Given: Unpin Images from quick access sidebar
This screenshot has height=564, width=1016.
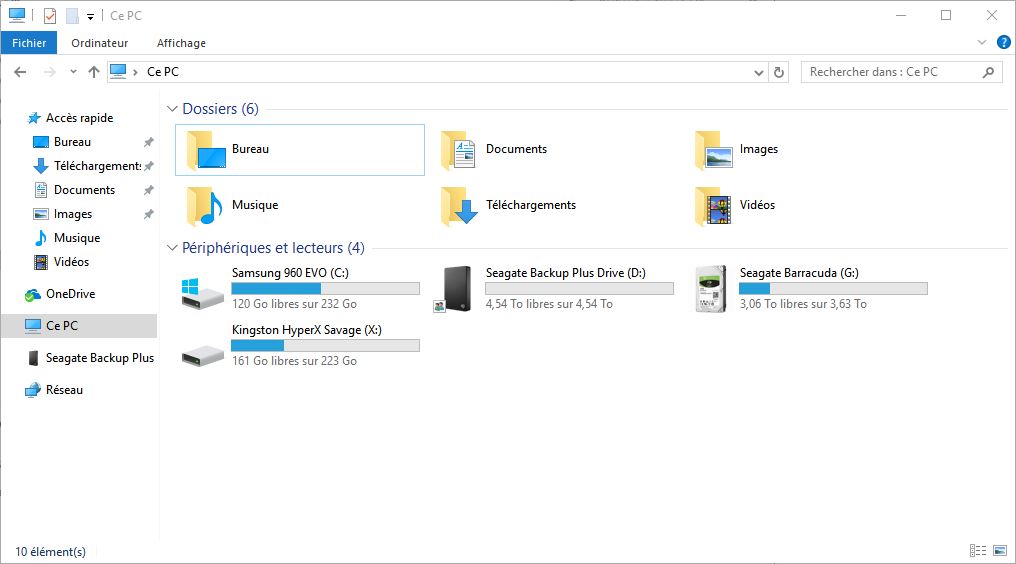Looking at the screenshot, I should pos(148,214).
